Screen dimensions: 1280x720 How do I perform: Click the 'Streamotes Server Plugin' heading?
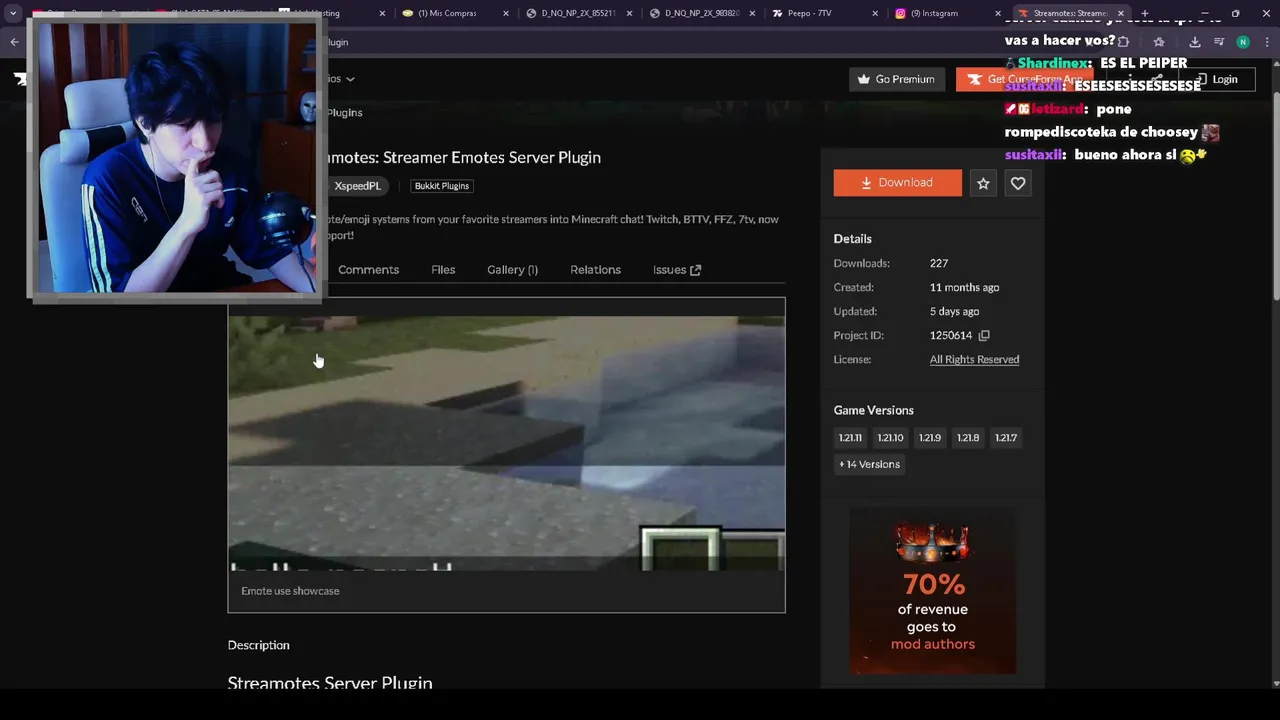pyautogui.click(x=330, y=683)
